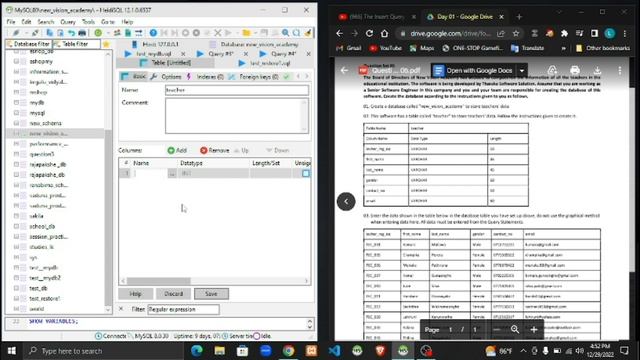The width and height of the screenshot is (640, 360).
Task: Click the copy icon in HeidiSQL toolbar
Action: (x=49, y=33)
